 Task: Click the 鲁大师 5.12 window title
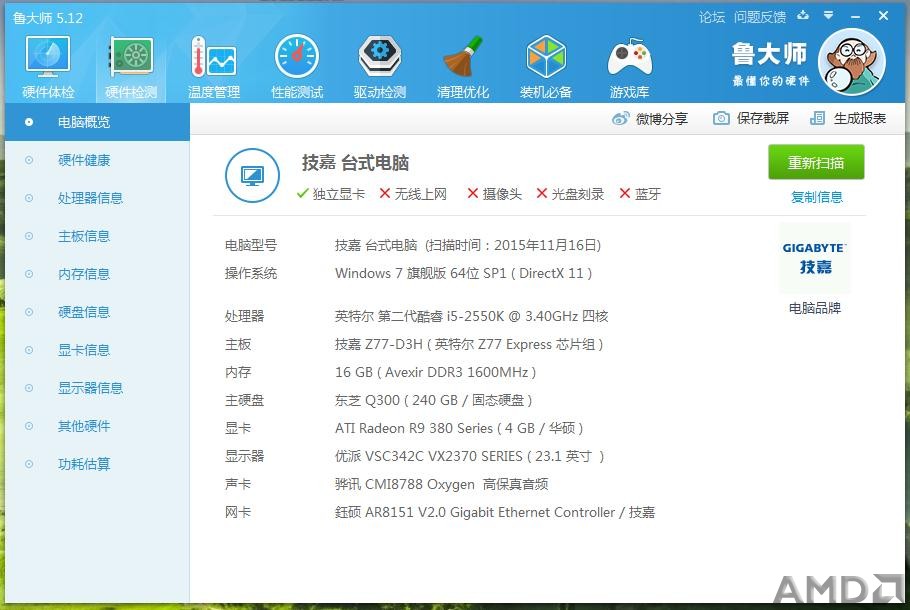pyautogui.click(x=48, y=18)
